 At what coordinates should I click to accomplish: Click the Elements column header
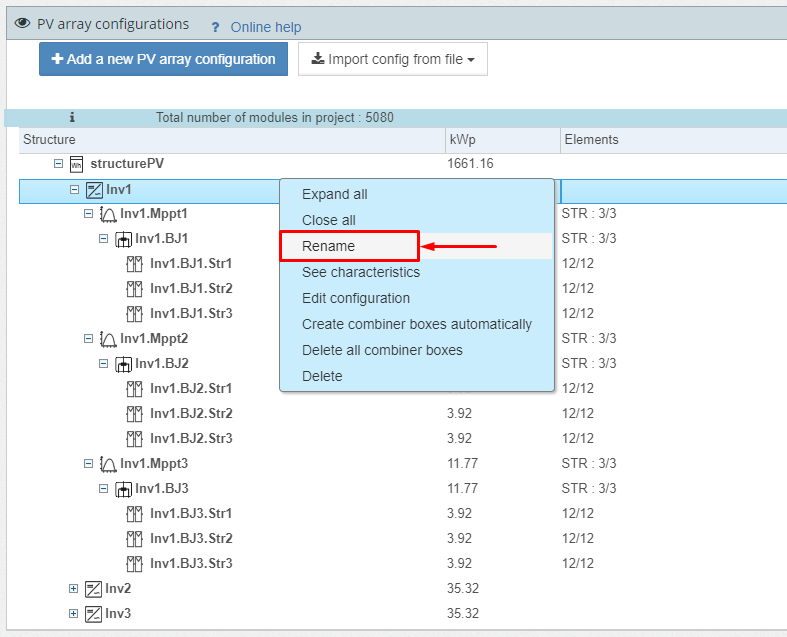674,140
